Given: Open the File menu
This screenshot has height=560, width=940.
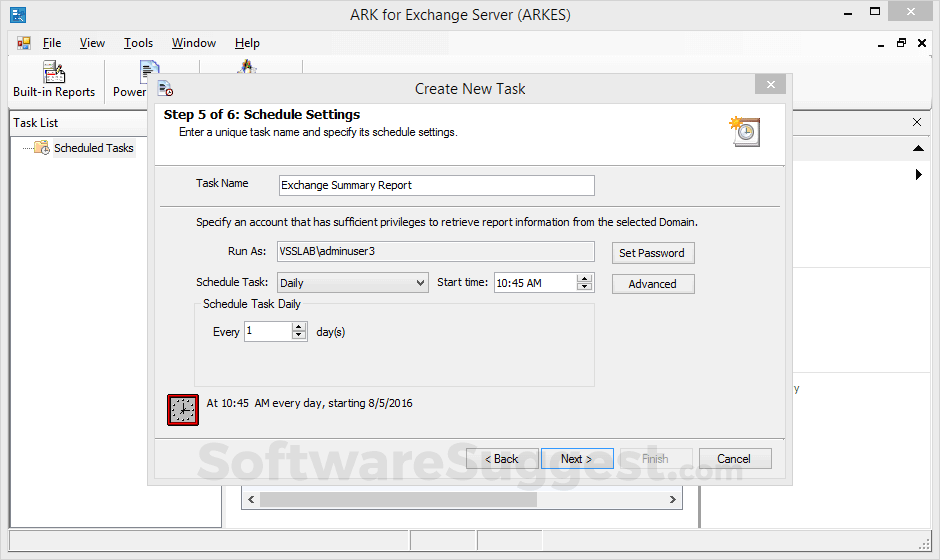Looking at the screenshot, I should [52, 43].
